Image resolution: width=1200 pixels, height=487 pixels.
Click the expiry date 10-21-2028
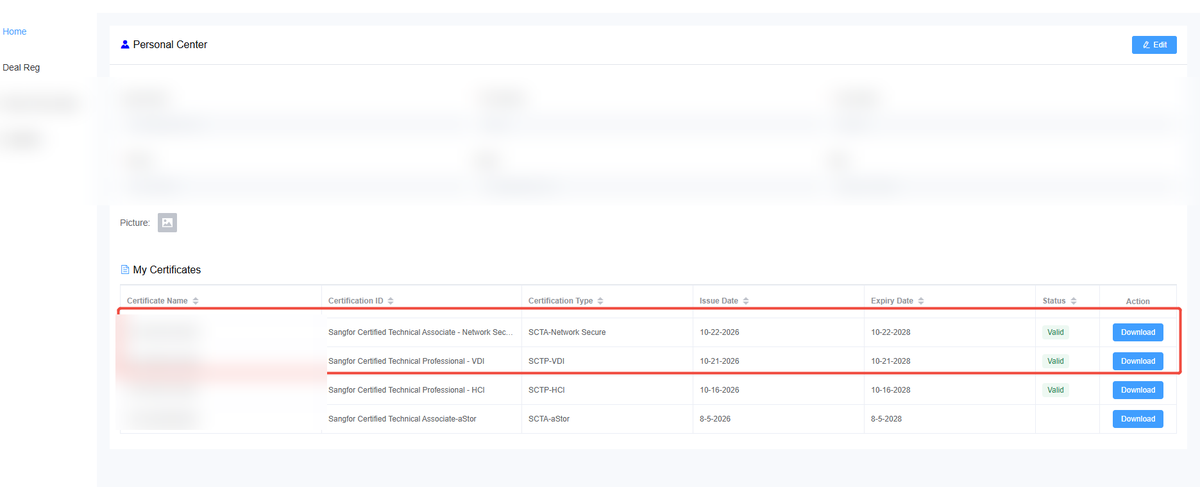pyautogui.click(x=891, y=361)
